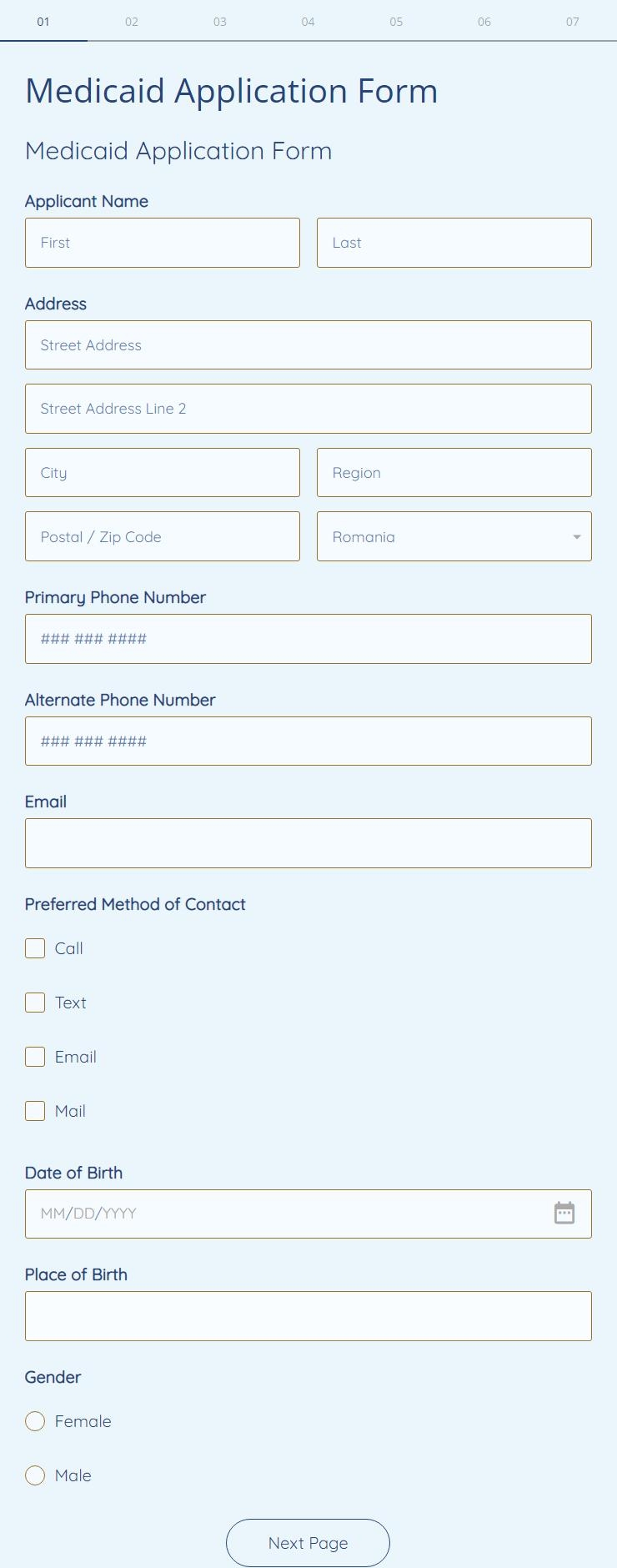Select the Female gender option
The height and width of the screenshot is (1568, 617).
[x=34, y=1421]
